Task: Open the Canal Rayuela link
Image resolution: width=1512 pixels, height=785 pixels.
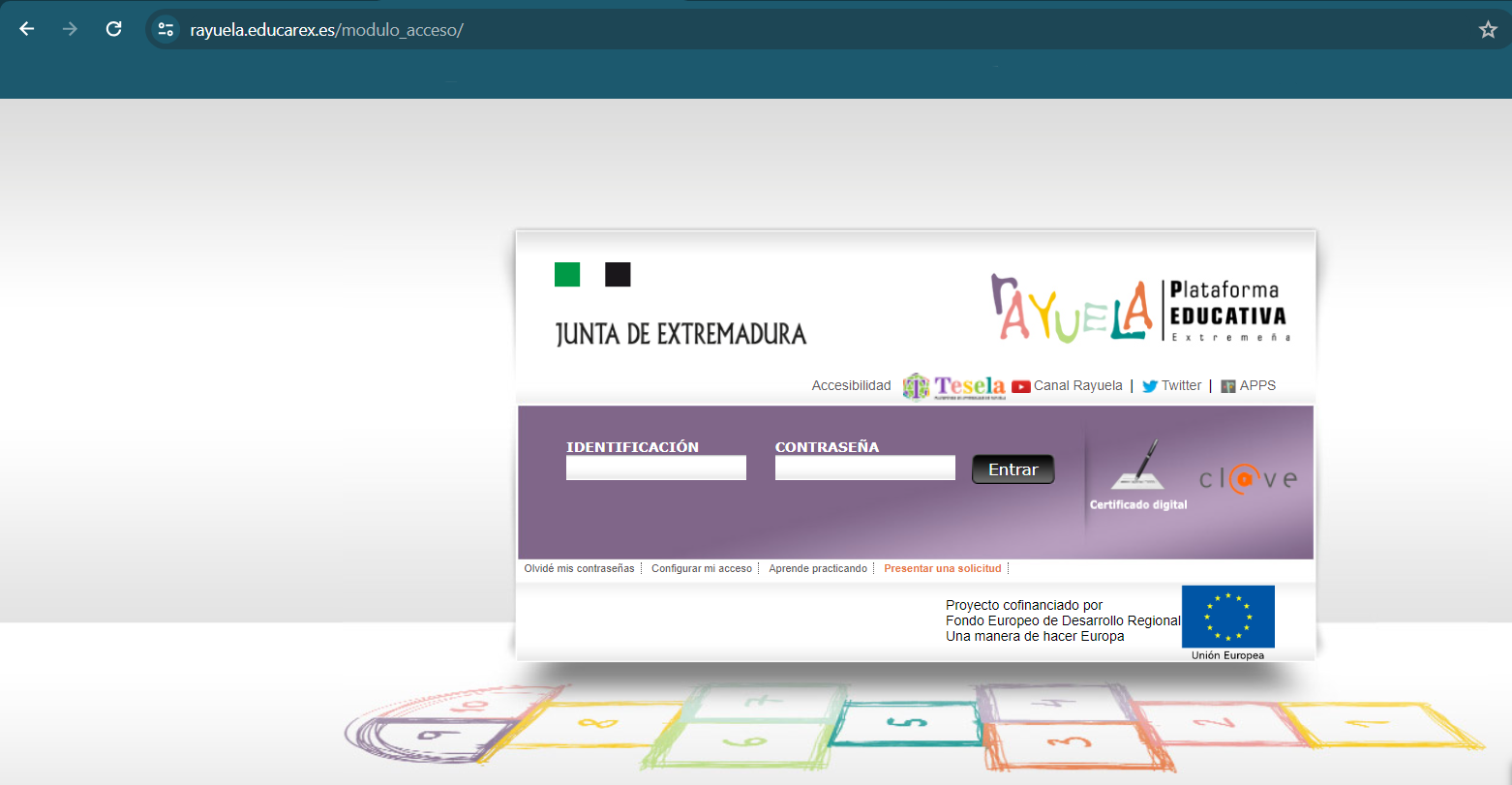Action: (1077, 385)
